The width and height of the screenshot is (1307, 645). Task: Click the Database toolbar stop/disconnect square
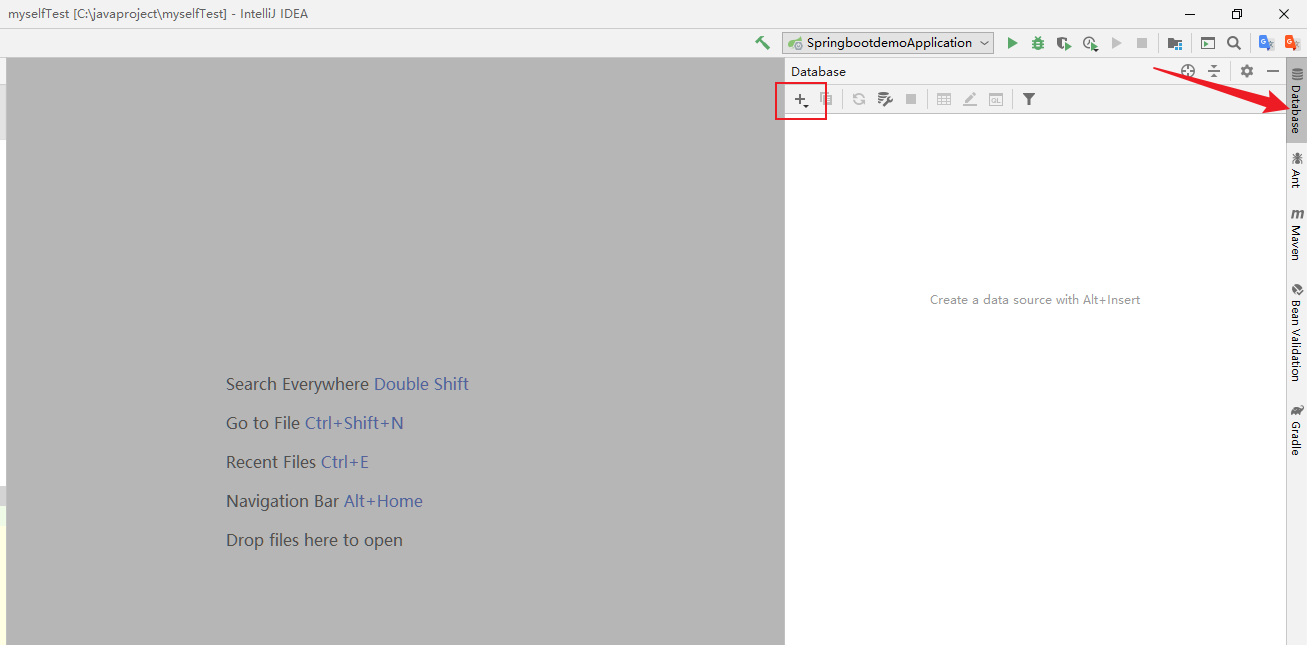911,99
